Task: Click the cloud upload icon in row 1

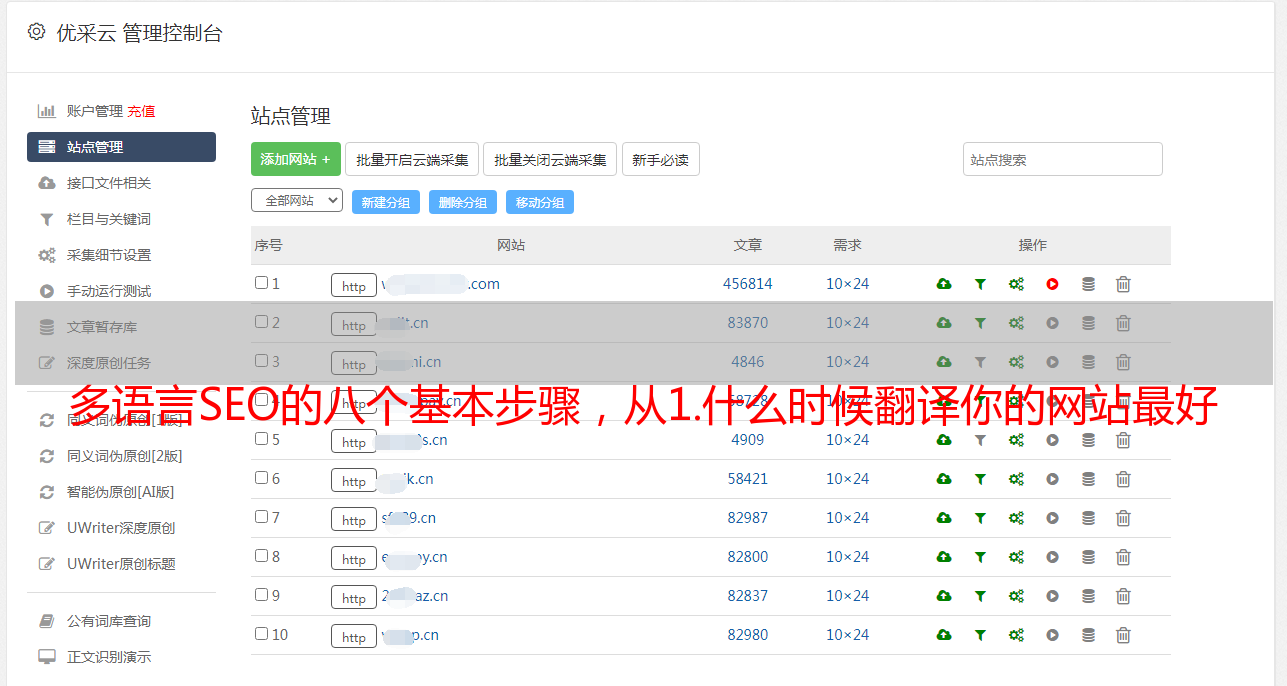Action: [944, 284]
